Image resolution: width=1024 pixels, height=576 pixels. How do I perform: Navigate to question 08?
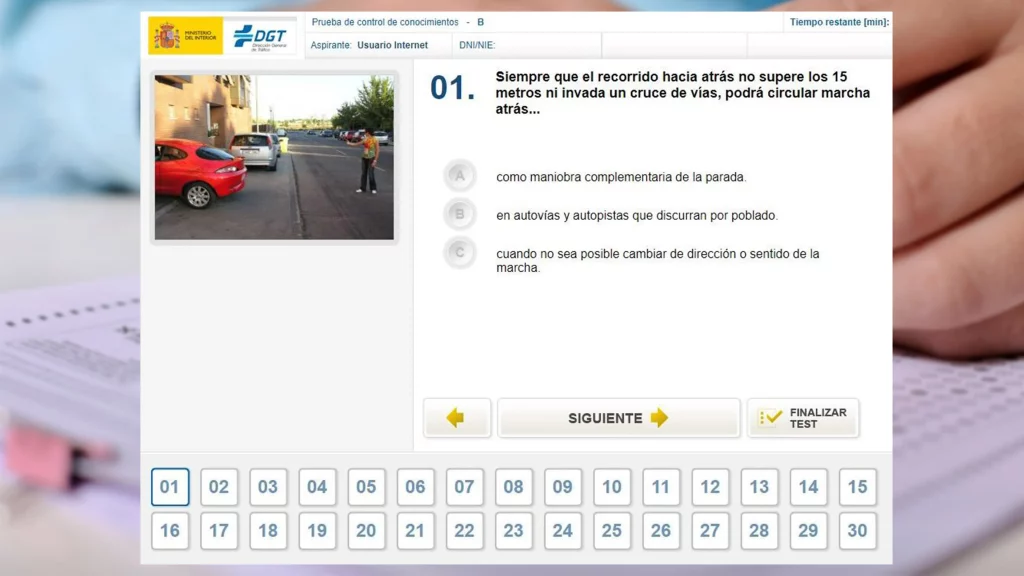pos(513,487)
